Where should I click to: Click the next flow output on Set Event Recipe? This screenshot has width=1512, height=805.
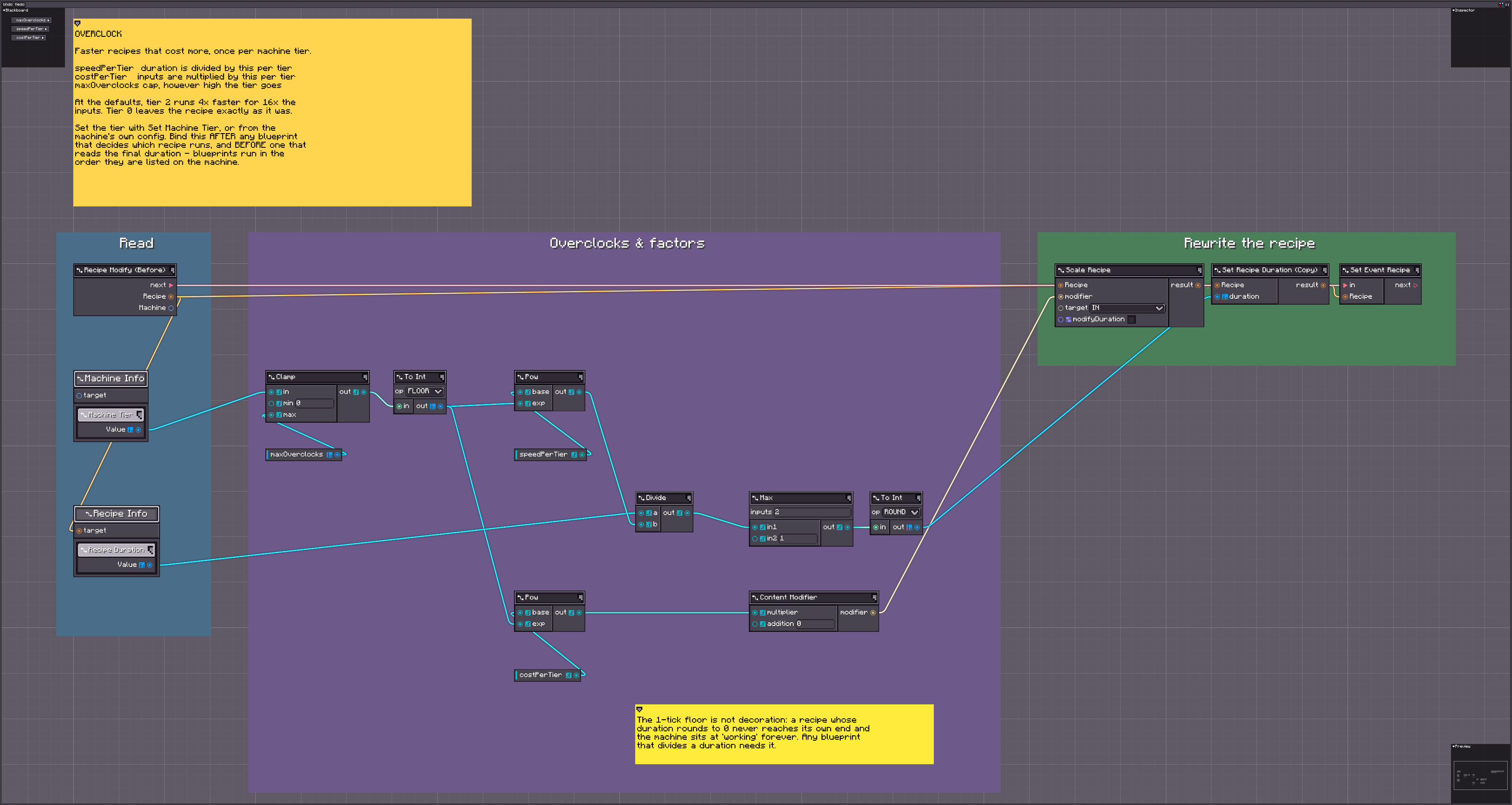(x=1415, y=285)
